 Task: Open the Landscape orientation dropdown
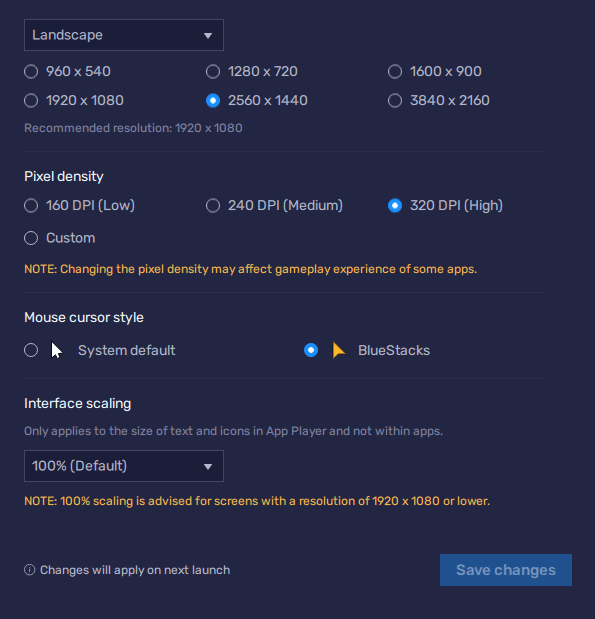pos(124,35)
